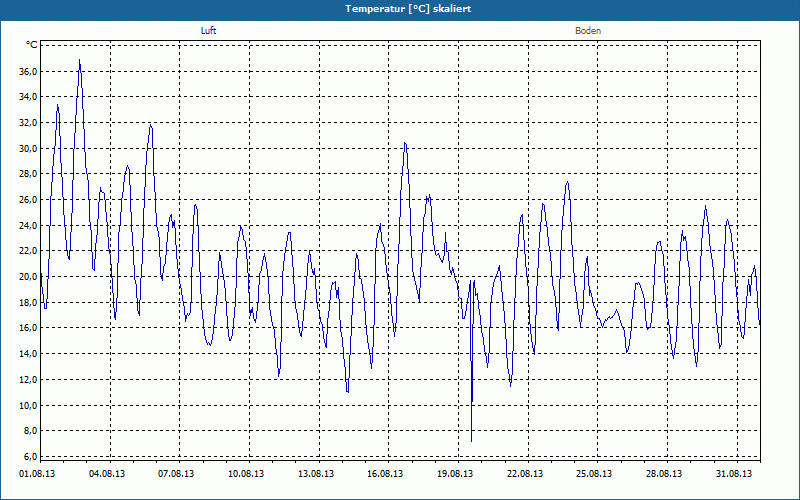Click the 20,0 temperature axis value
The height and width of the screenshot is (500, 800).
coord(29,277)
